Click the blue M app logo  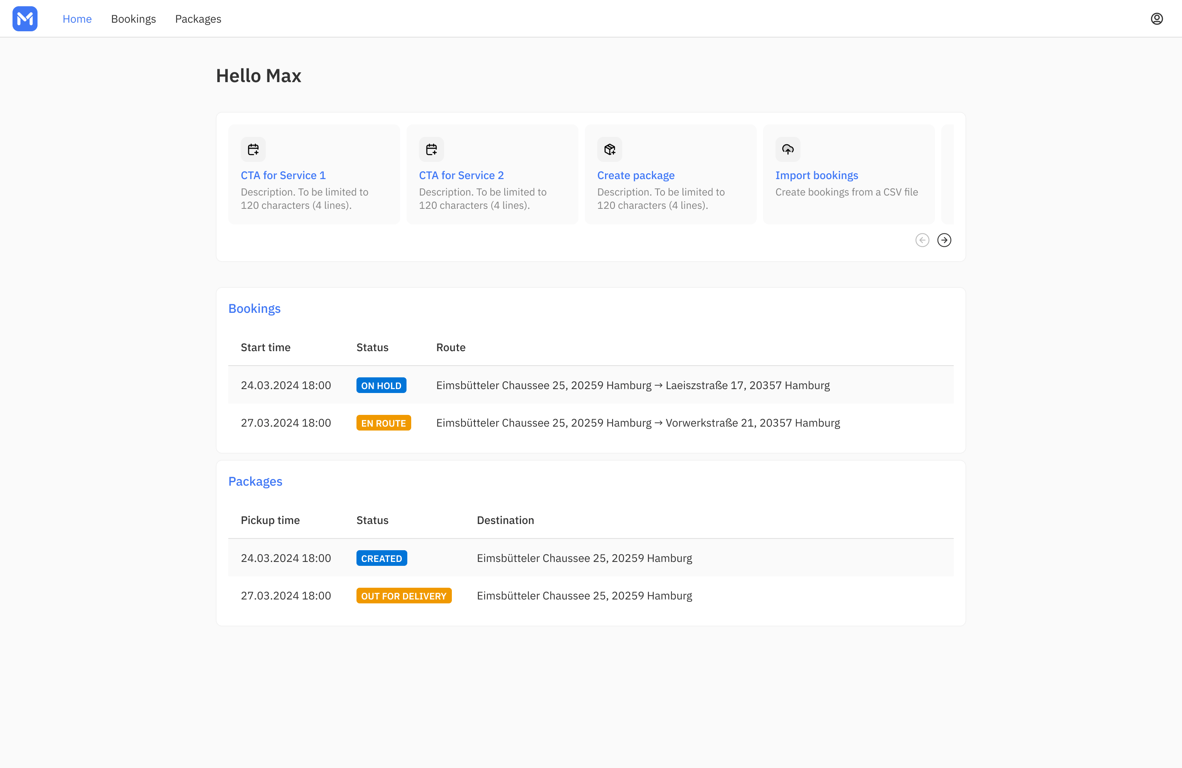25,19
